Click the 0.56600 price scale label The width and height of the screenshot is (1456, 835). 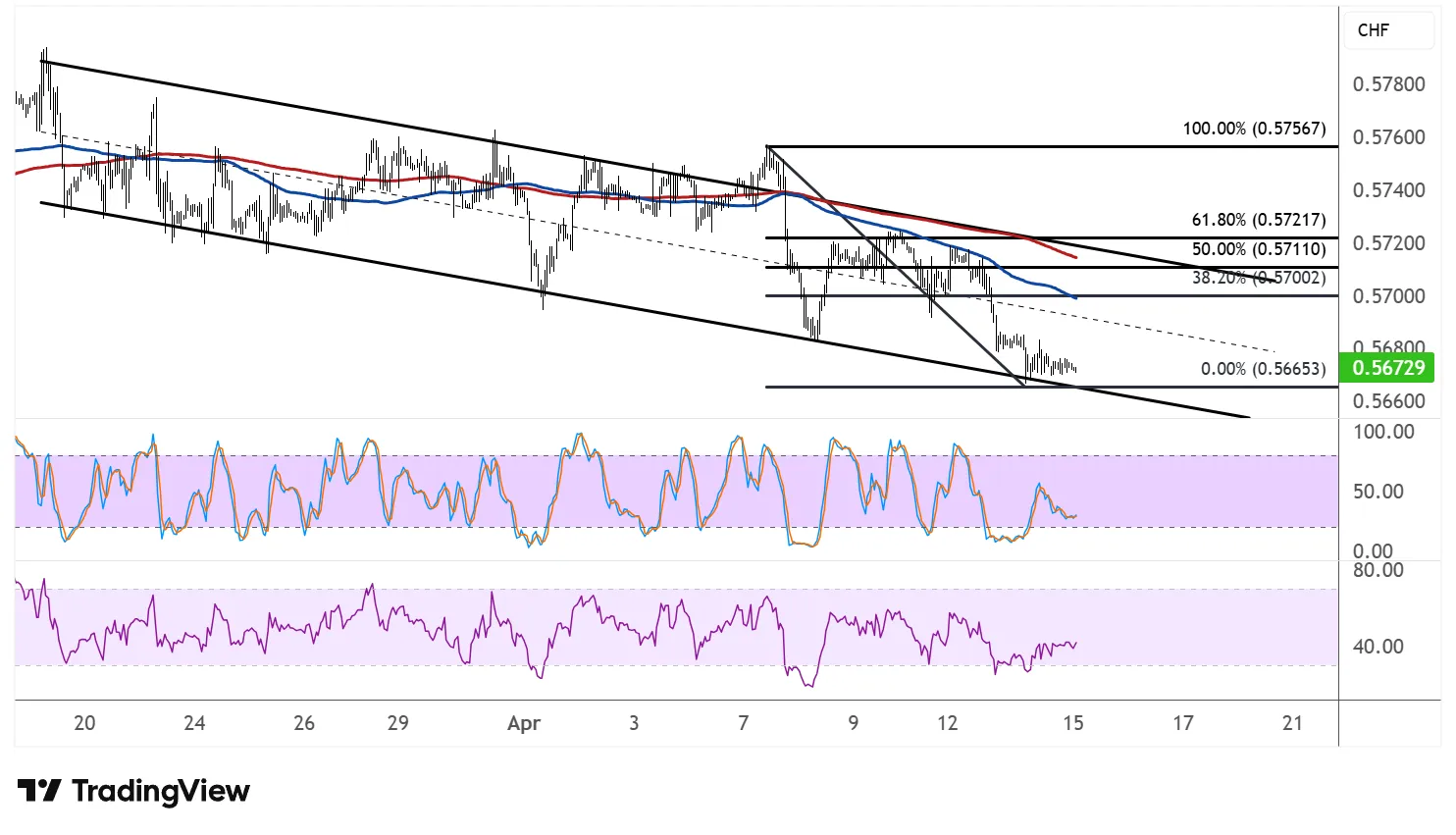pyautogui.click(x=1388, y=401)
